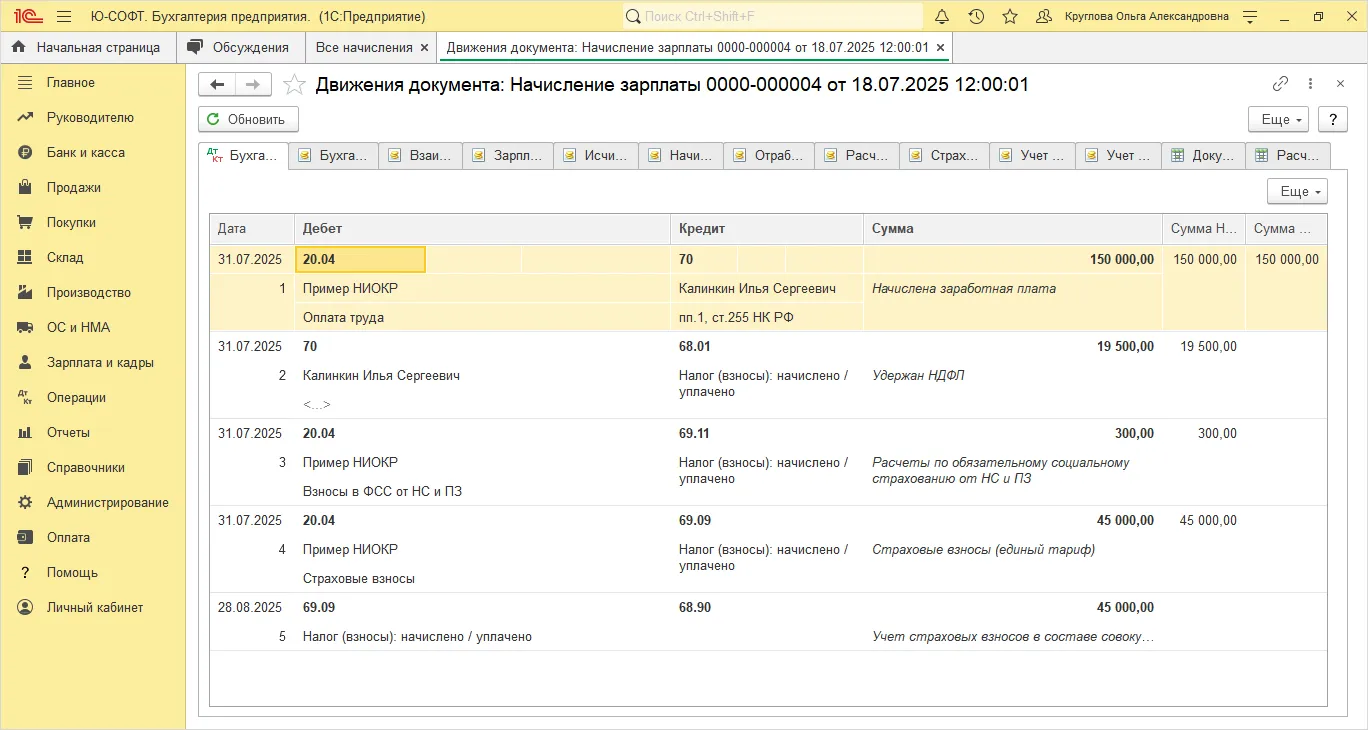Select credit account 68.01 cell
This screenshot has height=730, width=1368.
pyautogui.click(x=695, y=347)
